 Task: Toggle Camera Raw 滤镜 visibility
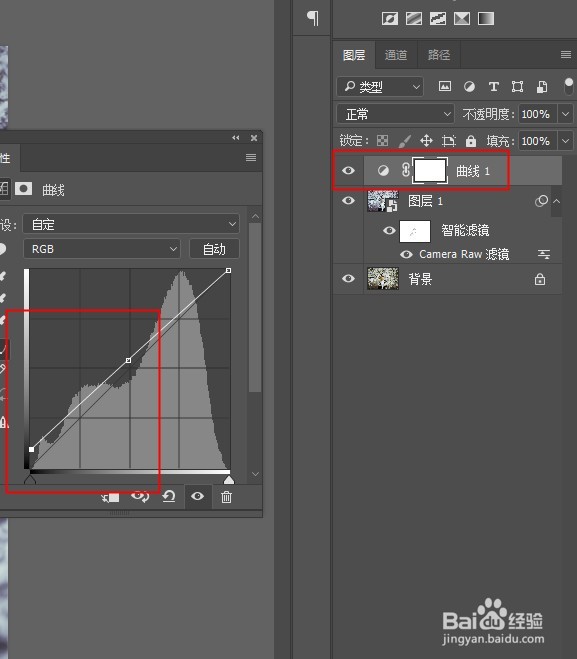tap(406, 254)
